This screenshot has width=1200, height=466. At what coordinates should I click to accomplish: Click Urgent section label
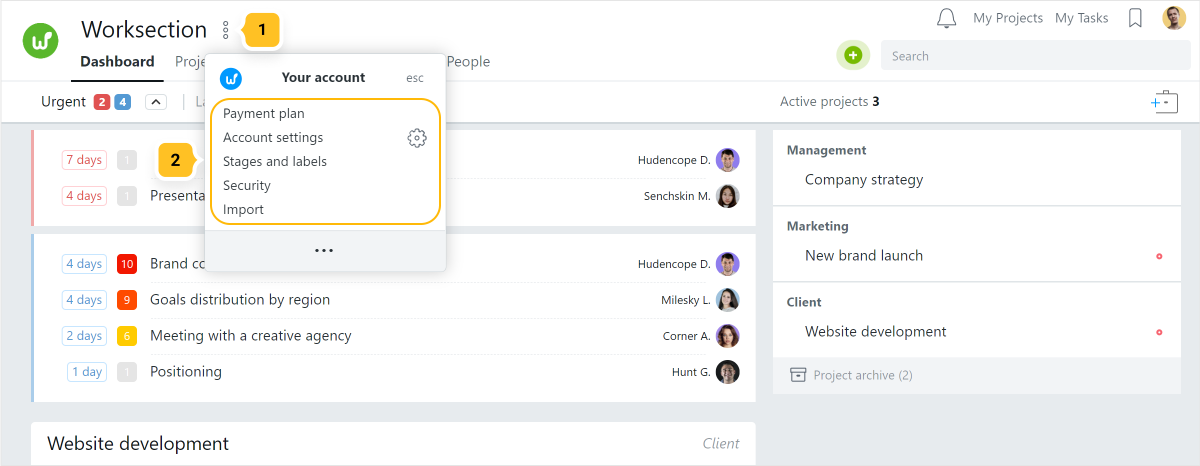click(64, 102)
